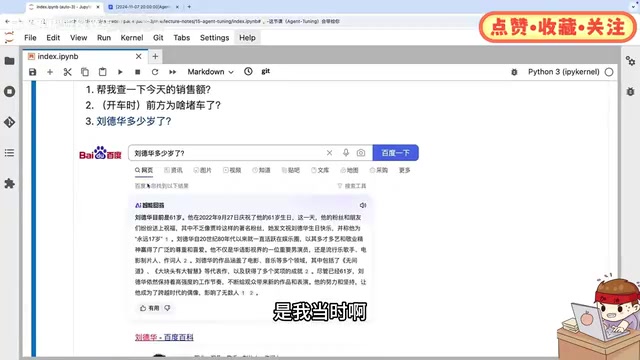Select the 网页 search category tab

coord(144,170)
